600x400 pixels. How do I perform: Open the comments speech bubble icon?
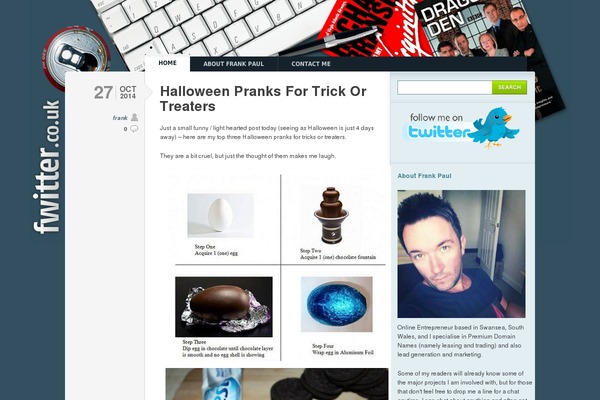coord(134,129)
